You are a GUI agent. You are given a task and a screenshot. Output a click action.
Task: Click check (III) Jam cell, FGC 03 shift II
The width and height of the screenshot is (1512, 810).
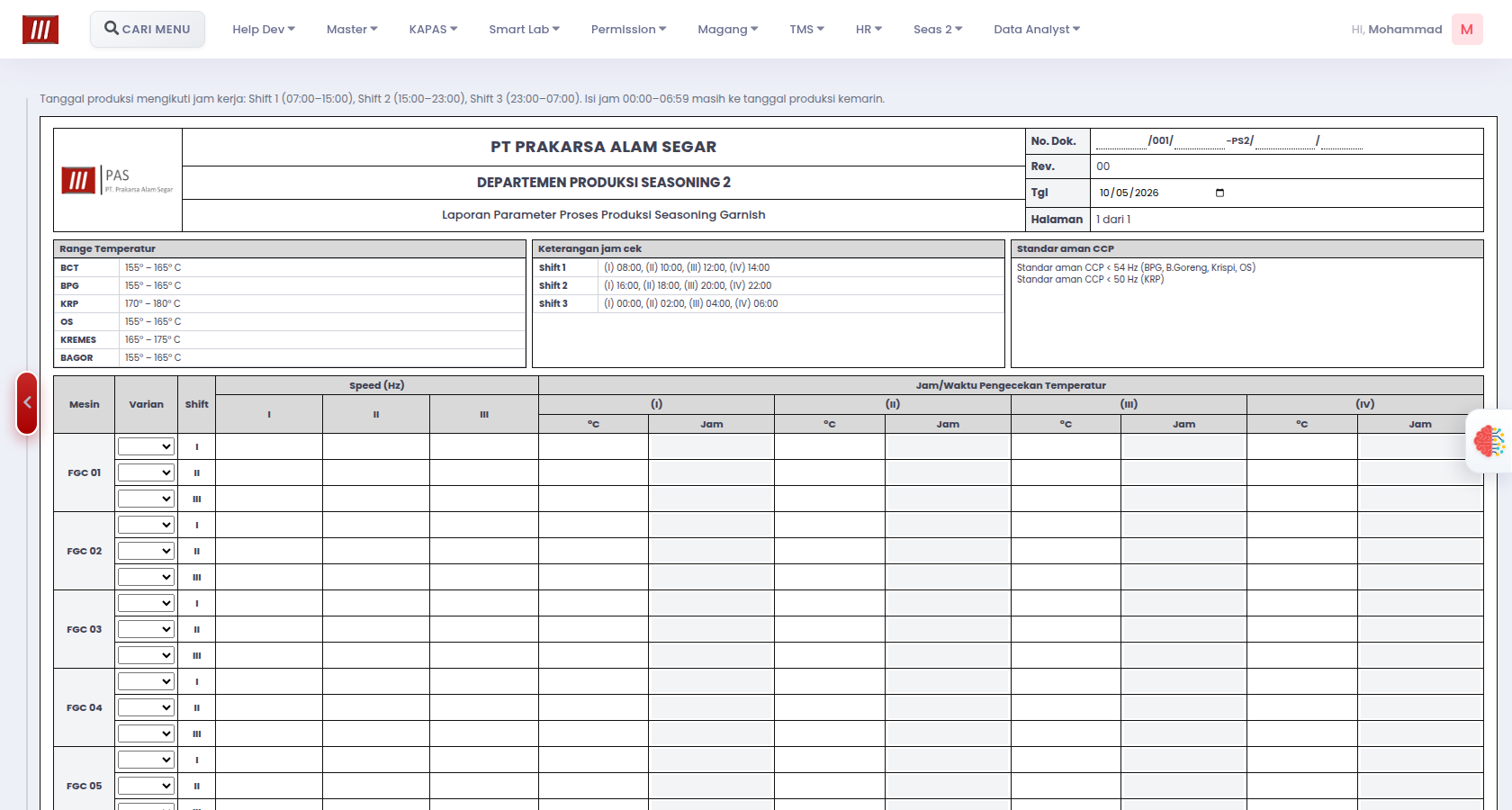pyautogui.click(x=1184, y=629)
